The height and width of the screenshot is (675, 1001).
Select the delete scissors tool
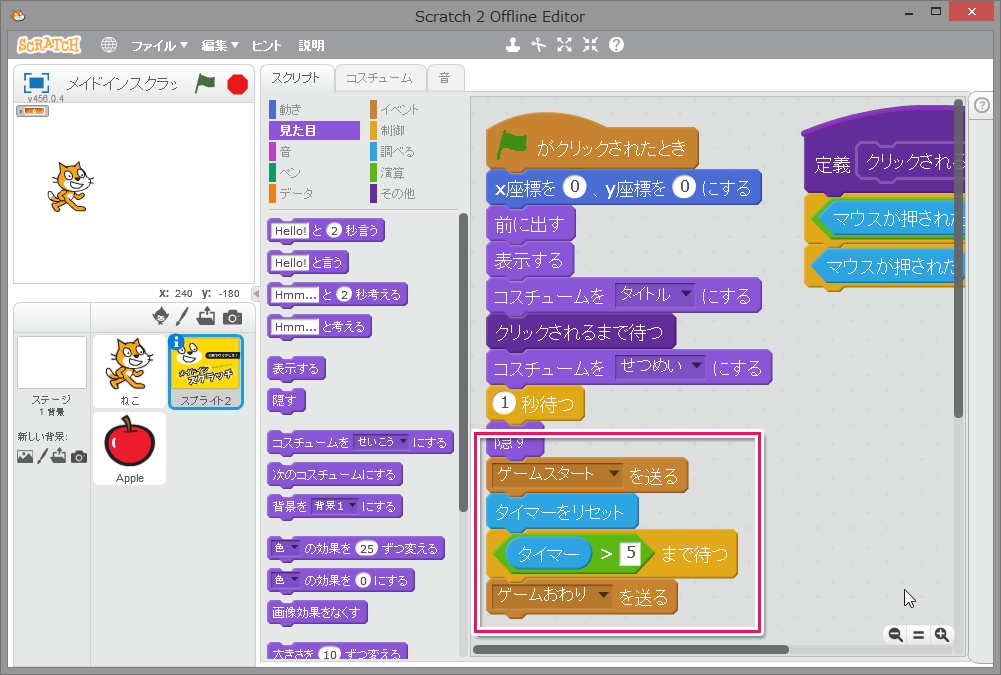[x=539, y=45]
